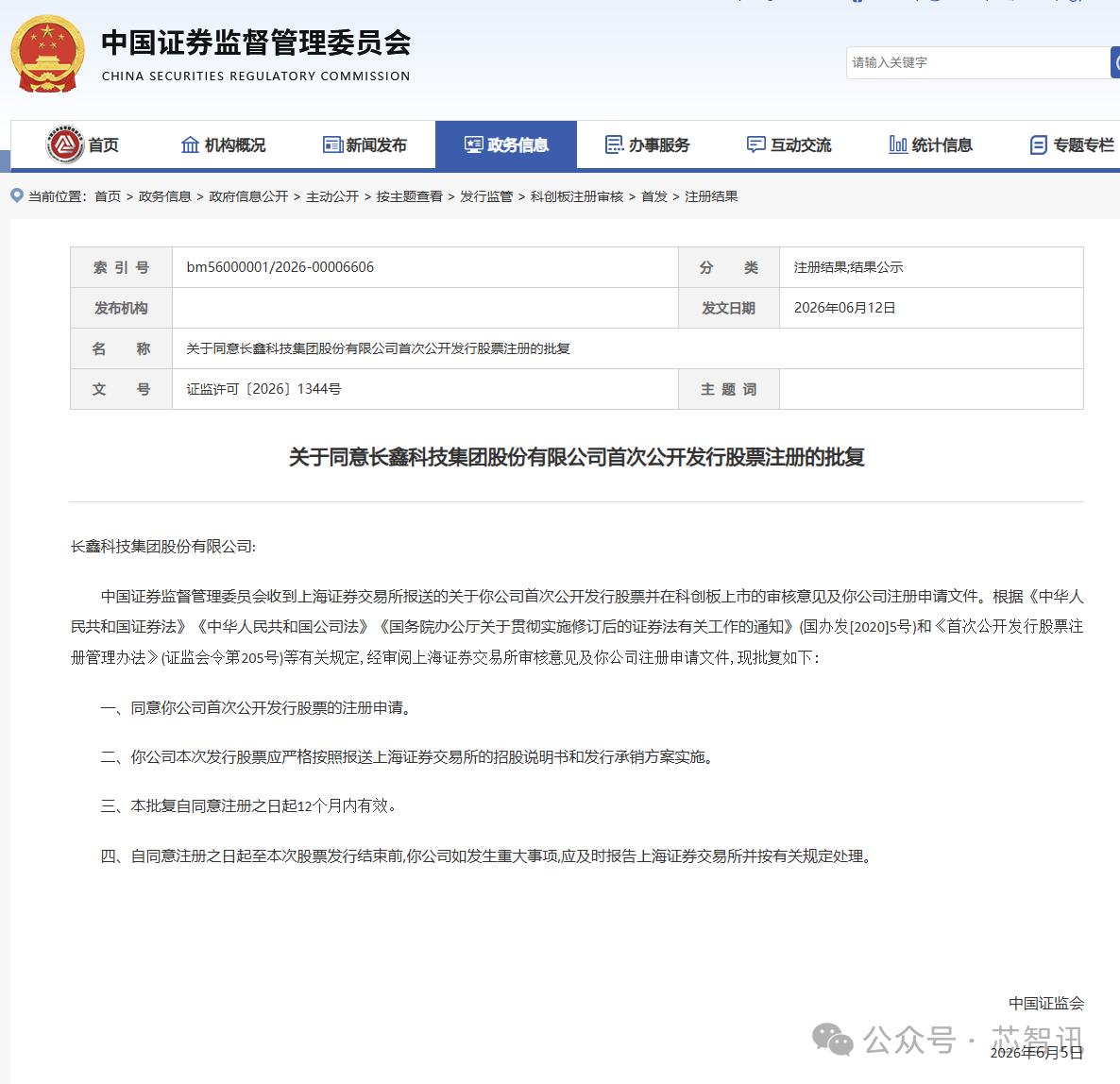The height and width of the screenshot is (1084, 1120).
Task: Open the 统计信息 tab
Action: tap(930, 145)
